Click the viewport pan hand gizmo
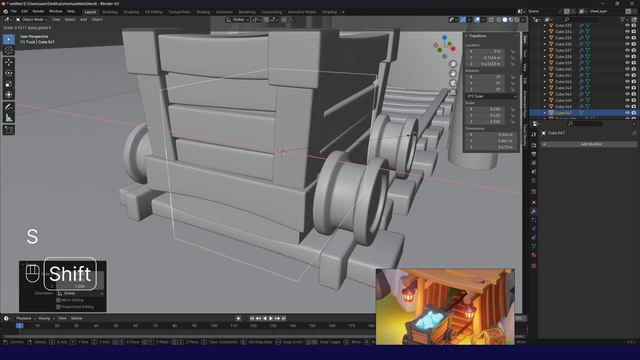The image size is (640, 360). coord(453,73)
